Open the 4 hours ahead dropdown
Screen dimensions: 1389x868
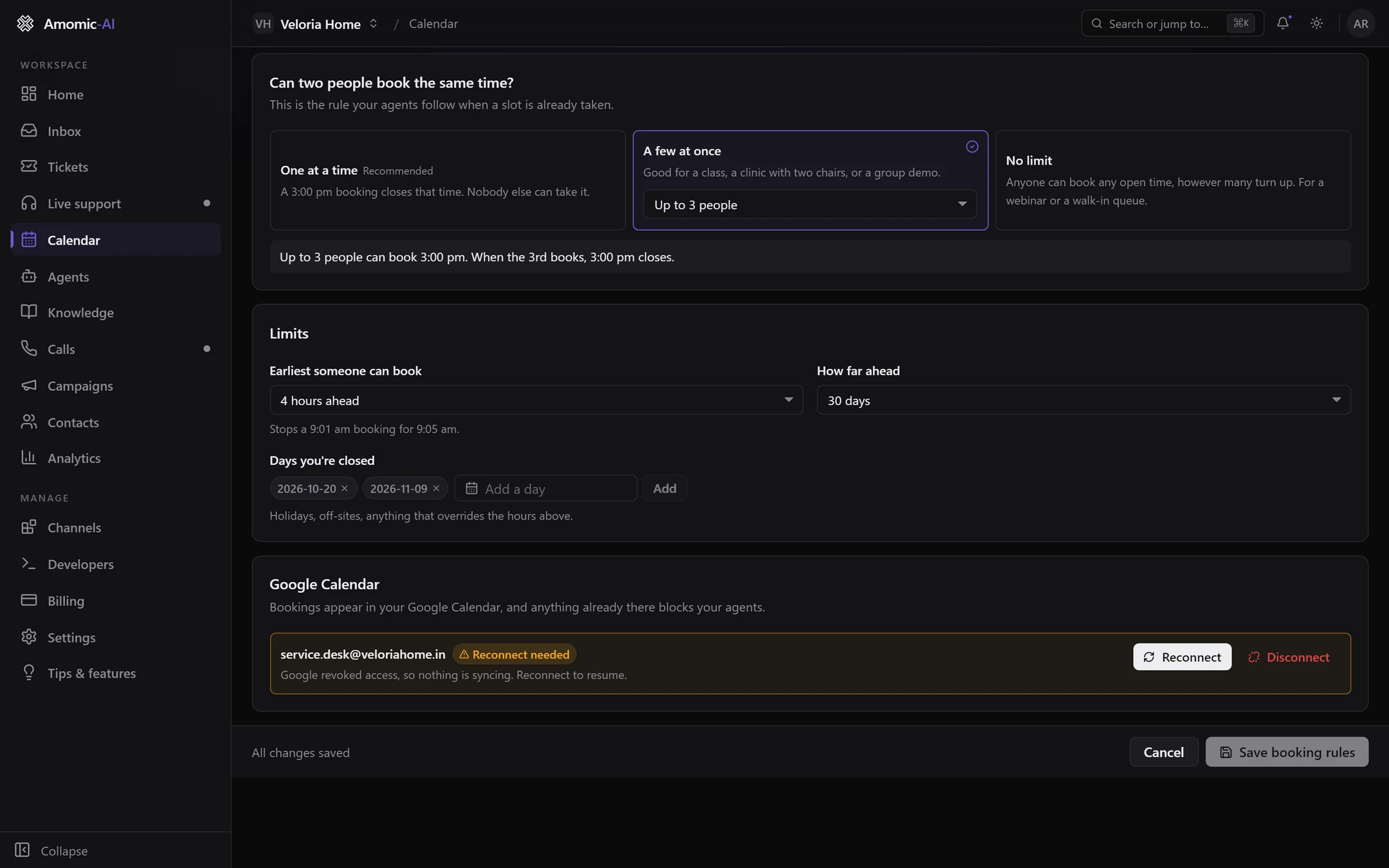click(x=536, y=401)
